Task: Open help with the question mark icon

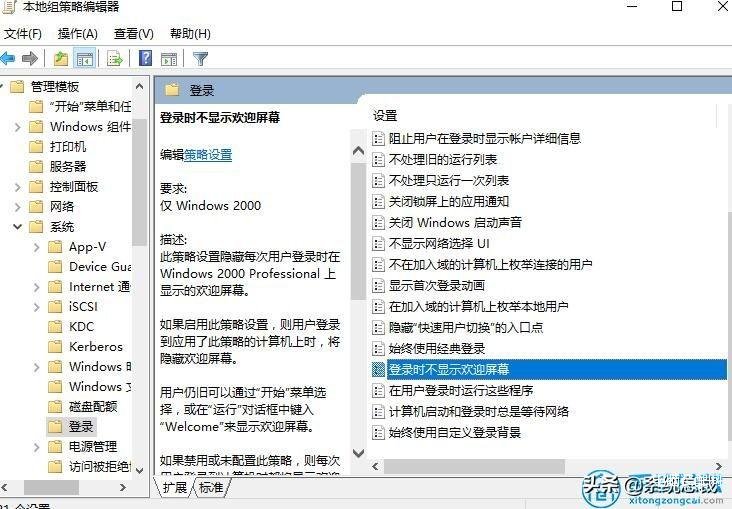Action: coord(146,58)
